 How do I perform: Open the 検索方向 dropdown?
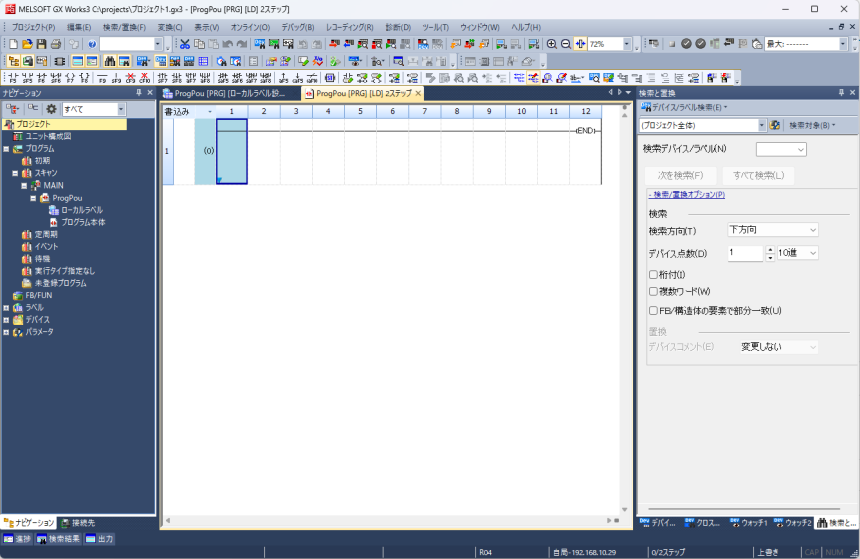(x=772, y=230)
